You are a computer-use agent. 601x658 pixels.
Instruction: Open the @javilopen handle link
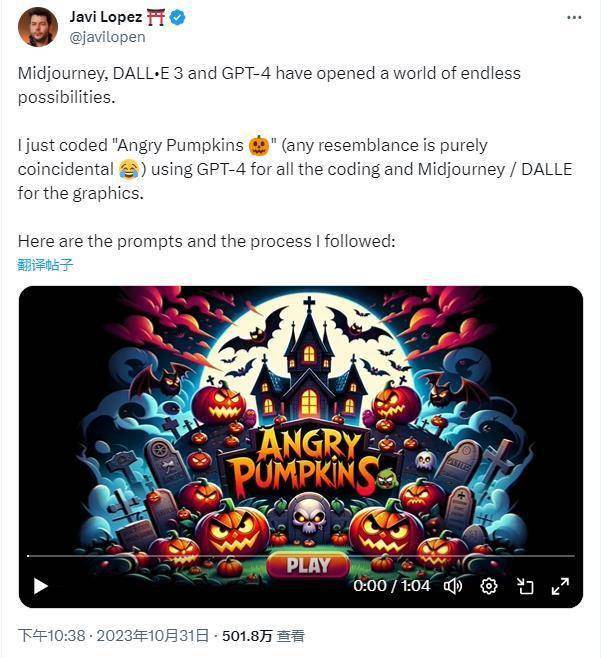click(x=107, y=37)
